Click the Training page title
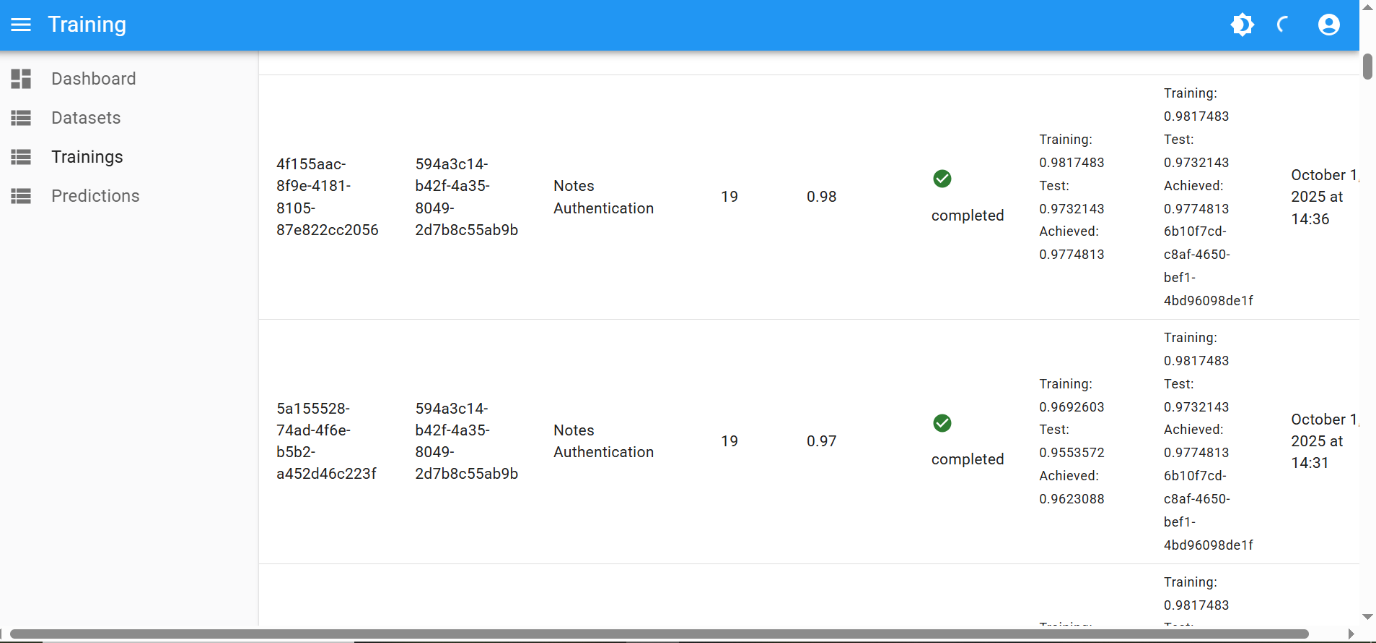This screenshot has width=1376, height=643. pyautogui.click(x=87, y=25)
